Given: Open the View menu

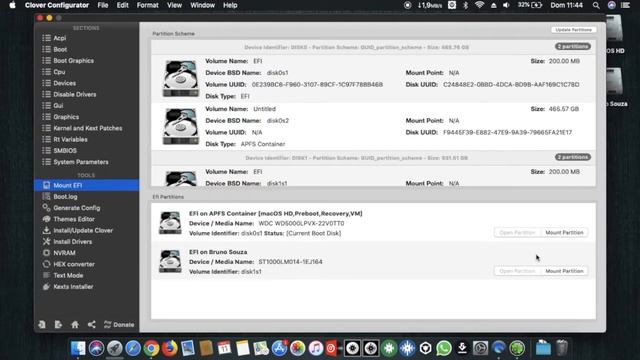Looking at the screenshot, I should click(x=174, y=5).
